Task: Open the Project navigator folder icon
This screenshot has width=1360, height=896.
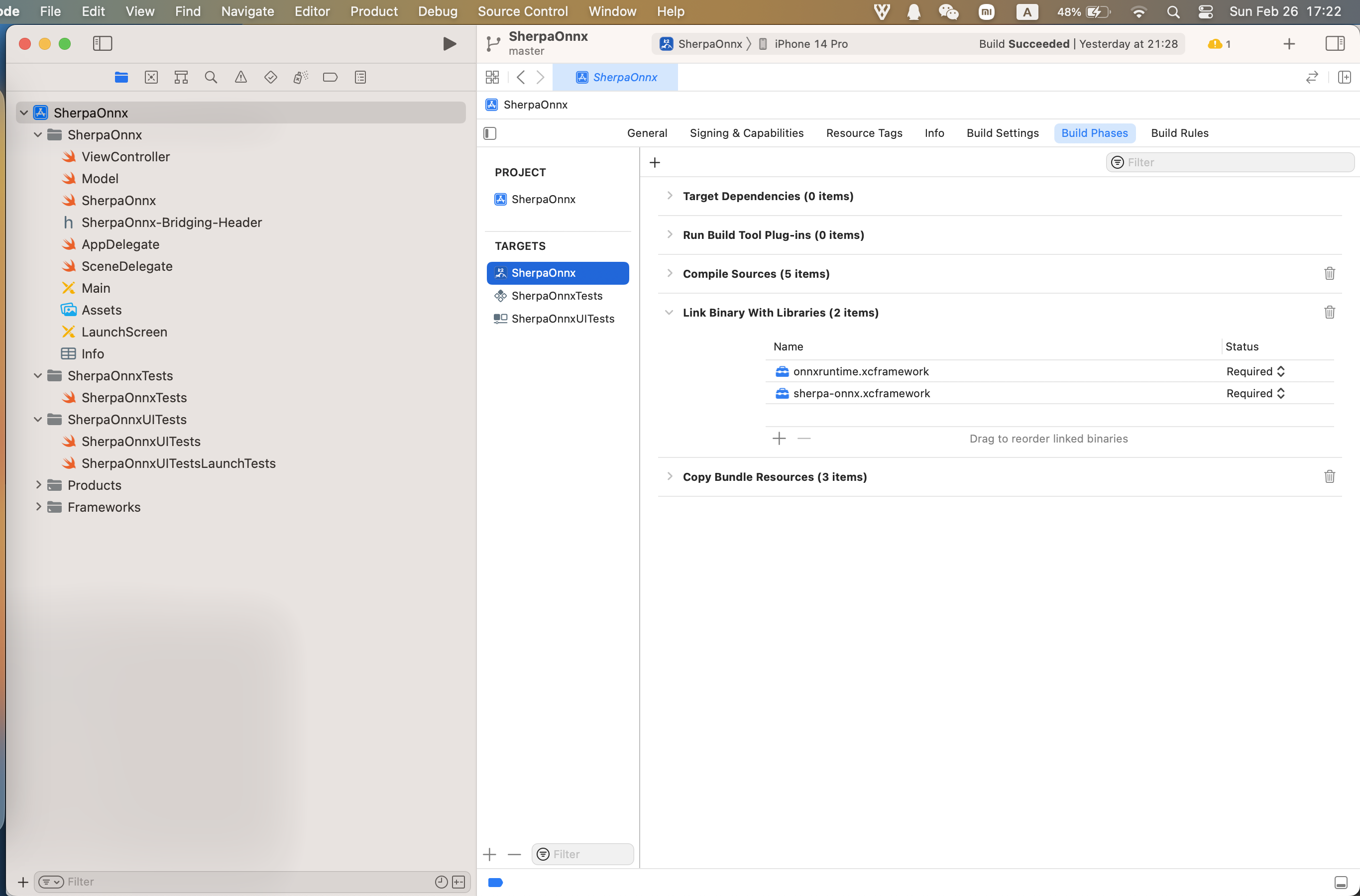Action: (121, 77)
